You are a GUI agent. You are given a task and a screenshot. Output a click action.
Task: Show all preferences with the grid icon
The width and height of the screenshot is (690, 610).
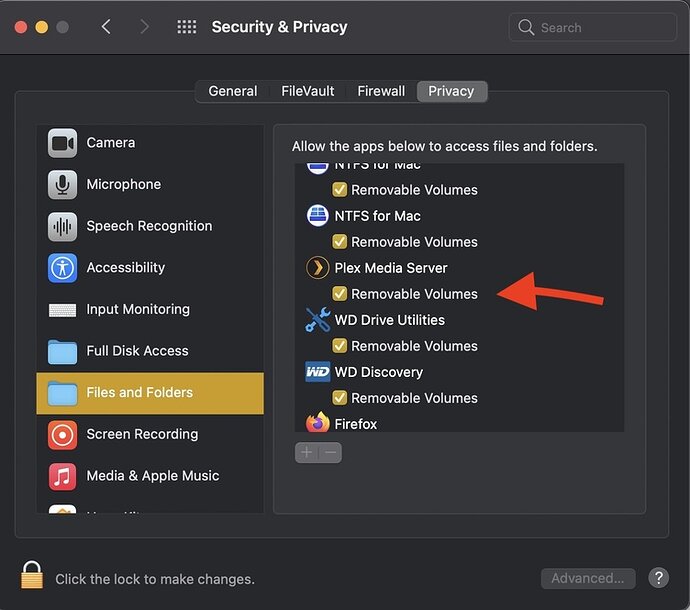187,27
